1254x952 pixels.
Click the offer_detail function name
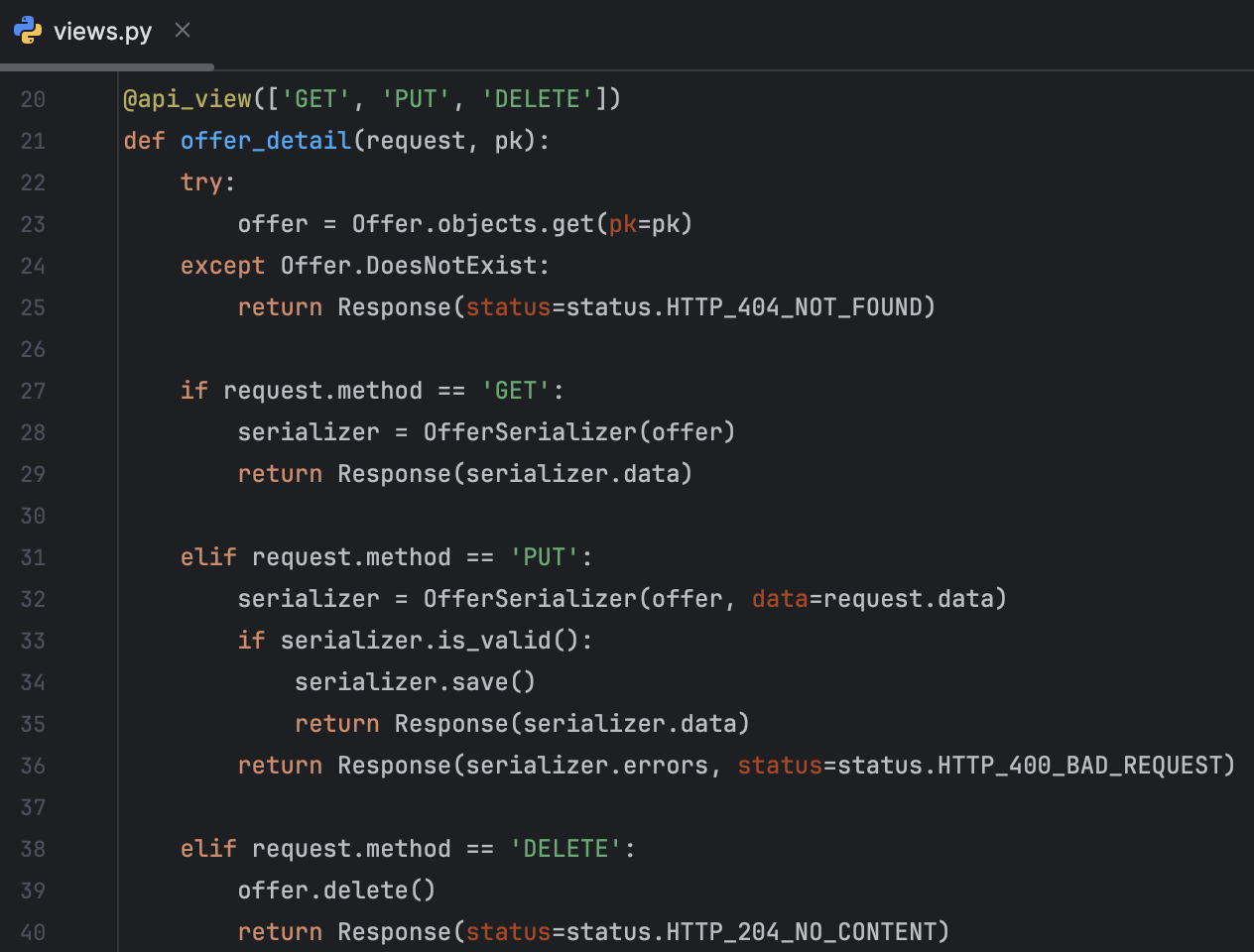pyautogui.click(x=265, y=140)
